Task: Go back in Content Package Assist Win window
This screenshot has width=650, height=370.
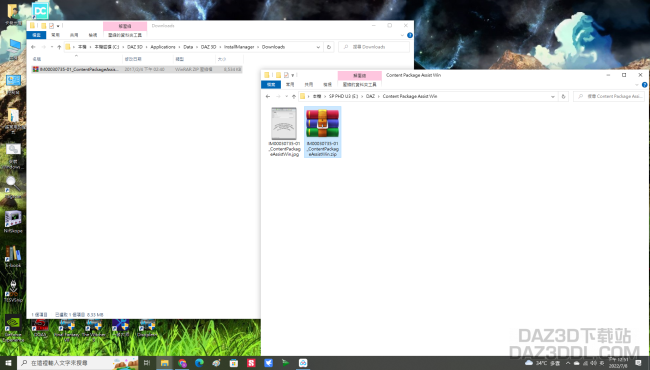Action: coord(268,97)
